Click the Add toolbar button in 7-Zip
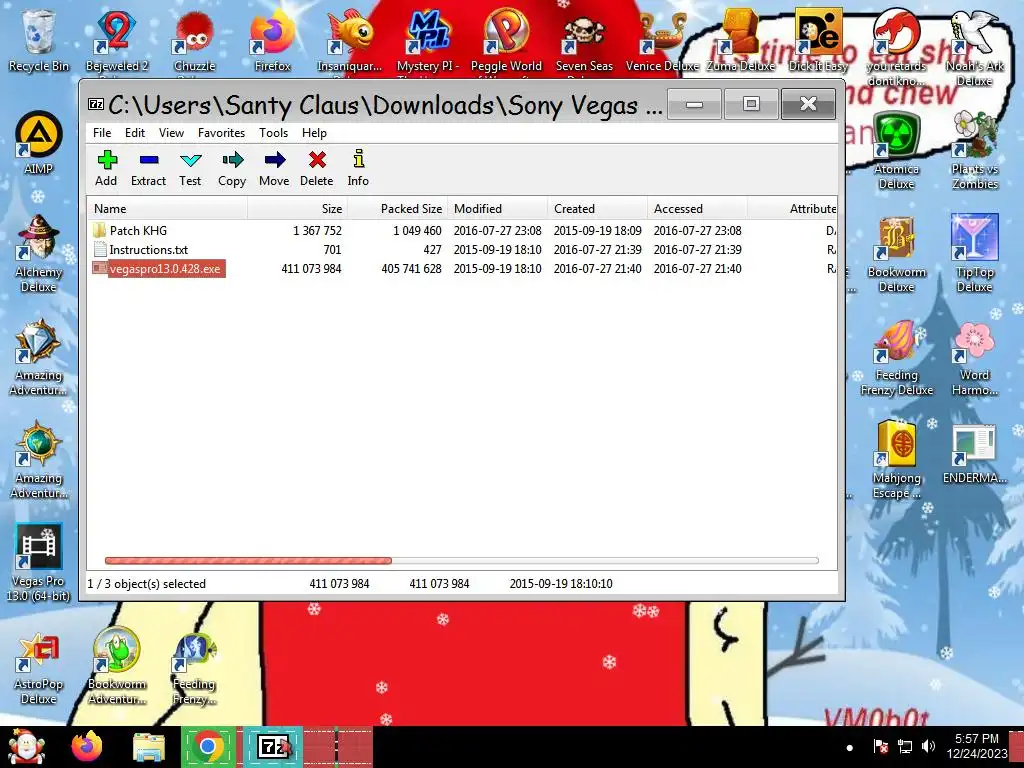 tap(106, 168)
